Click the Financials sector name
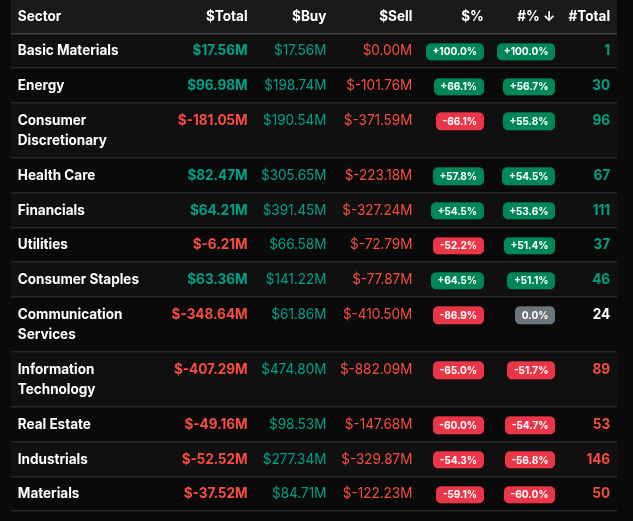633x521 pixels. 51,210
